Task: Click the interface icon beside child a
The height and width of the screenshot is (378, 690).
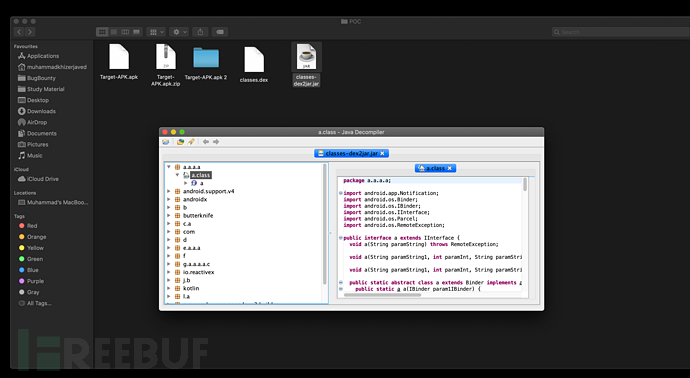Action: point(194,183)
